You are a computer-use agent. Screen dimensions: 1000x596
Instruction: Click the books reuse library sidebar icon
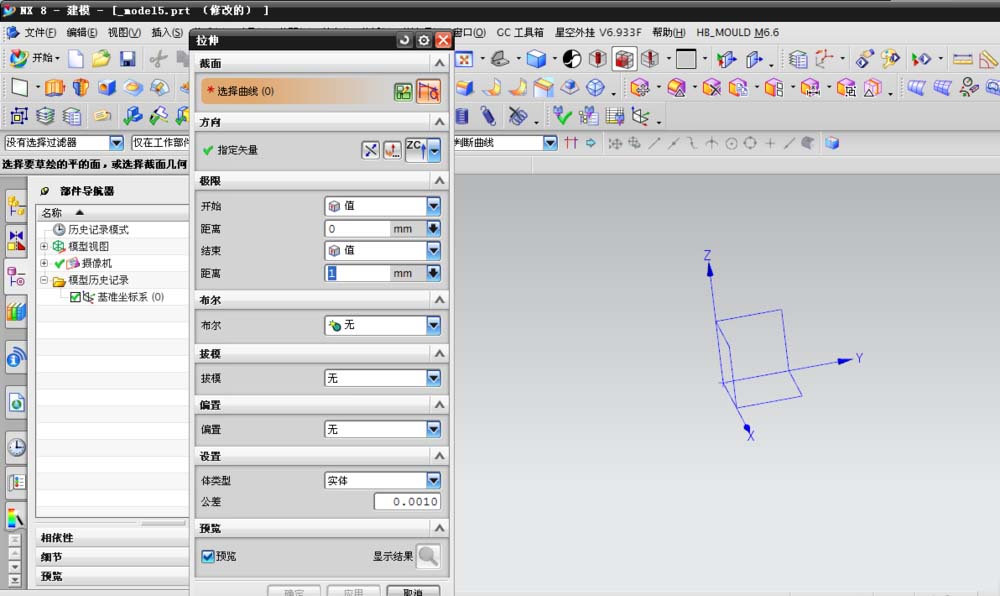(x=16, y=311)
